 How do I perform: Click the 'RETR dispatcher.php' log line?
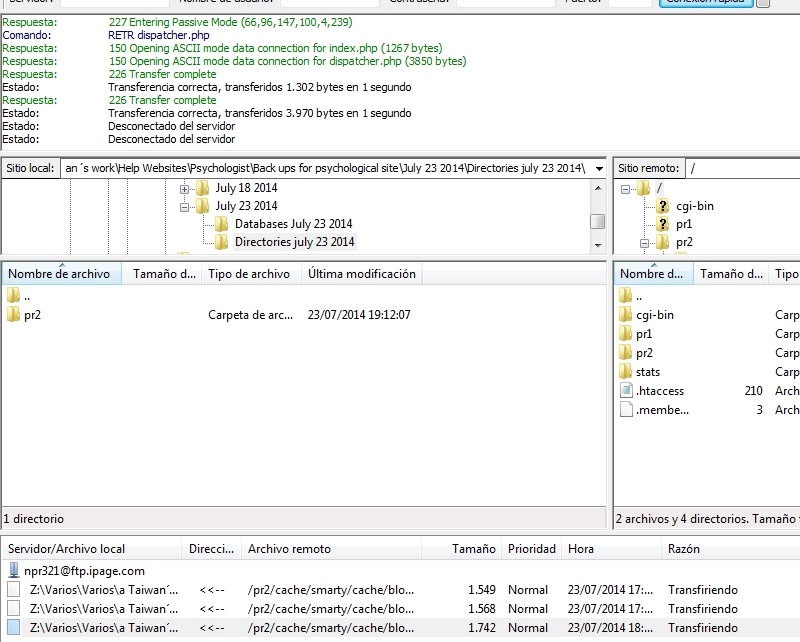point(159,35)
